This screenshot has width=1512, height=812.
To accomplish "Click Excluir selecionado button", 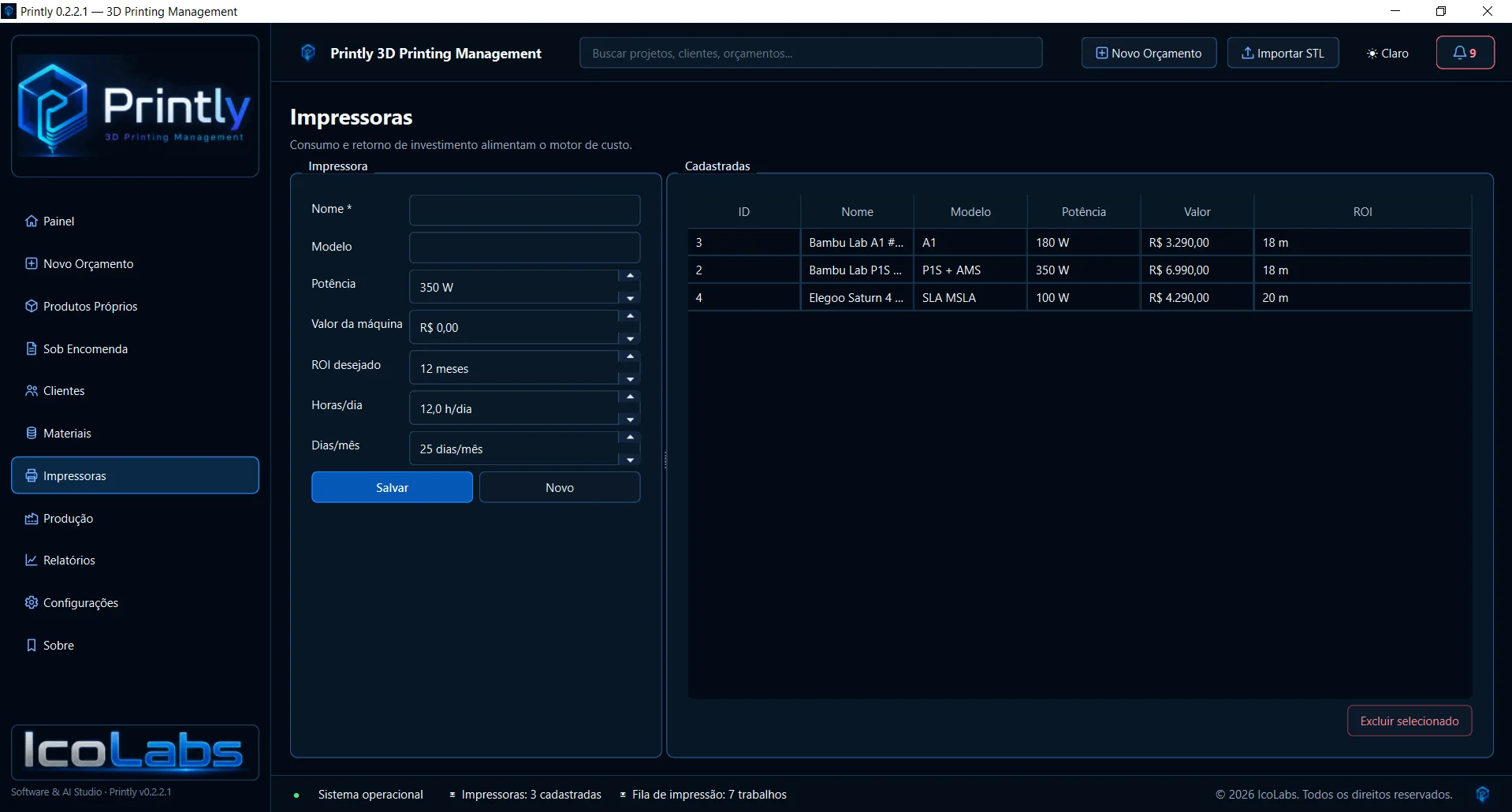I will 1410,721.
